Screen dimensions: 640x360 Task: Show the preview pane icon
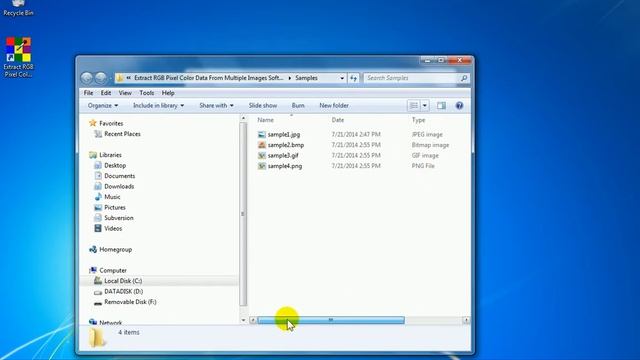pos(441,106)
